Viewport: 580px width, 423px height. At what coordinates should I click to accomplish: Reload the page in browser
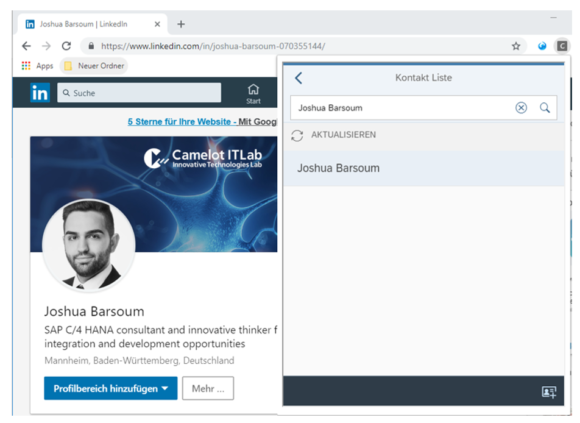pyautogui.click(x=66, y=46)
